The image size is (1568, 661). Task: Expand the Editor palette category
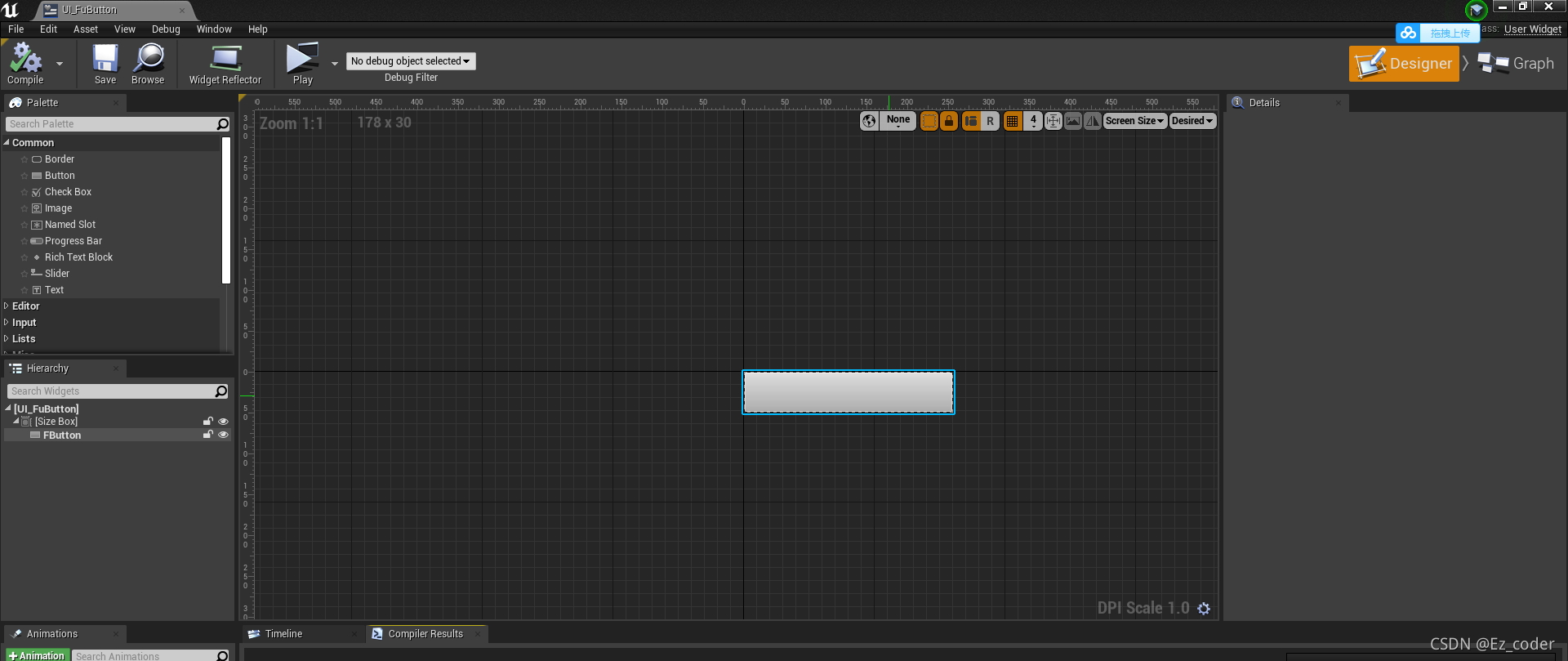7,306
